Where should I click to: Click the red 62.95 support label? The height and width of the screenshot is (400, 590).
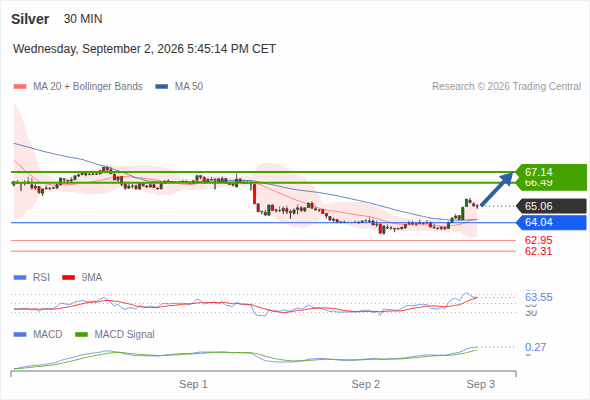tap(538, 240)
